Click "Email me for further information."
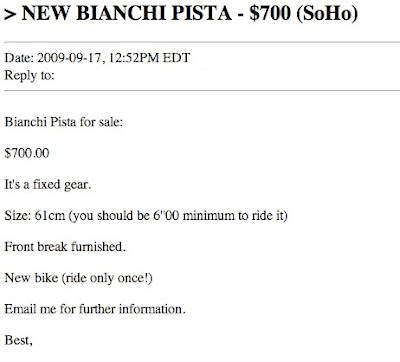The width and height of the screenshot is (400, 362). [95, 309]
